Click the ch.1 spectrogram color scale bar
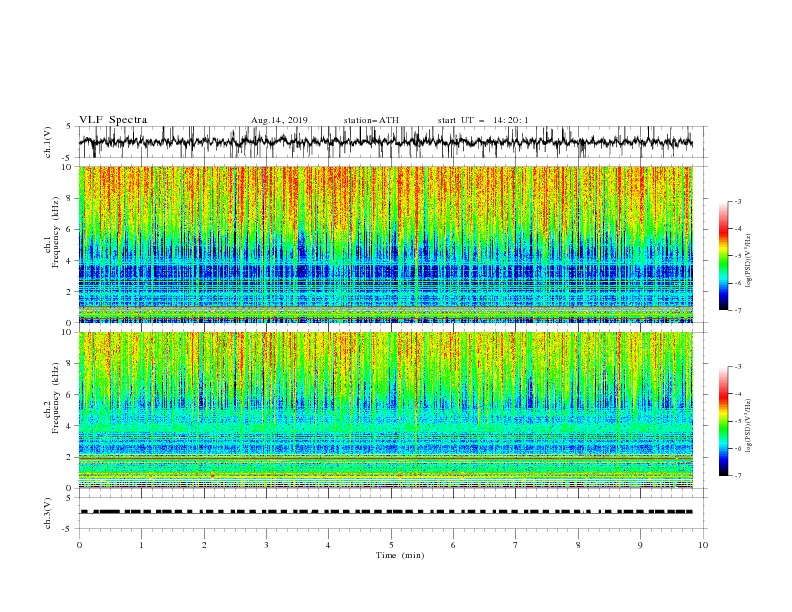The height and width of the screenshot is (612, 792). [723, 256]
